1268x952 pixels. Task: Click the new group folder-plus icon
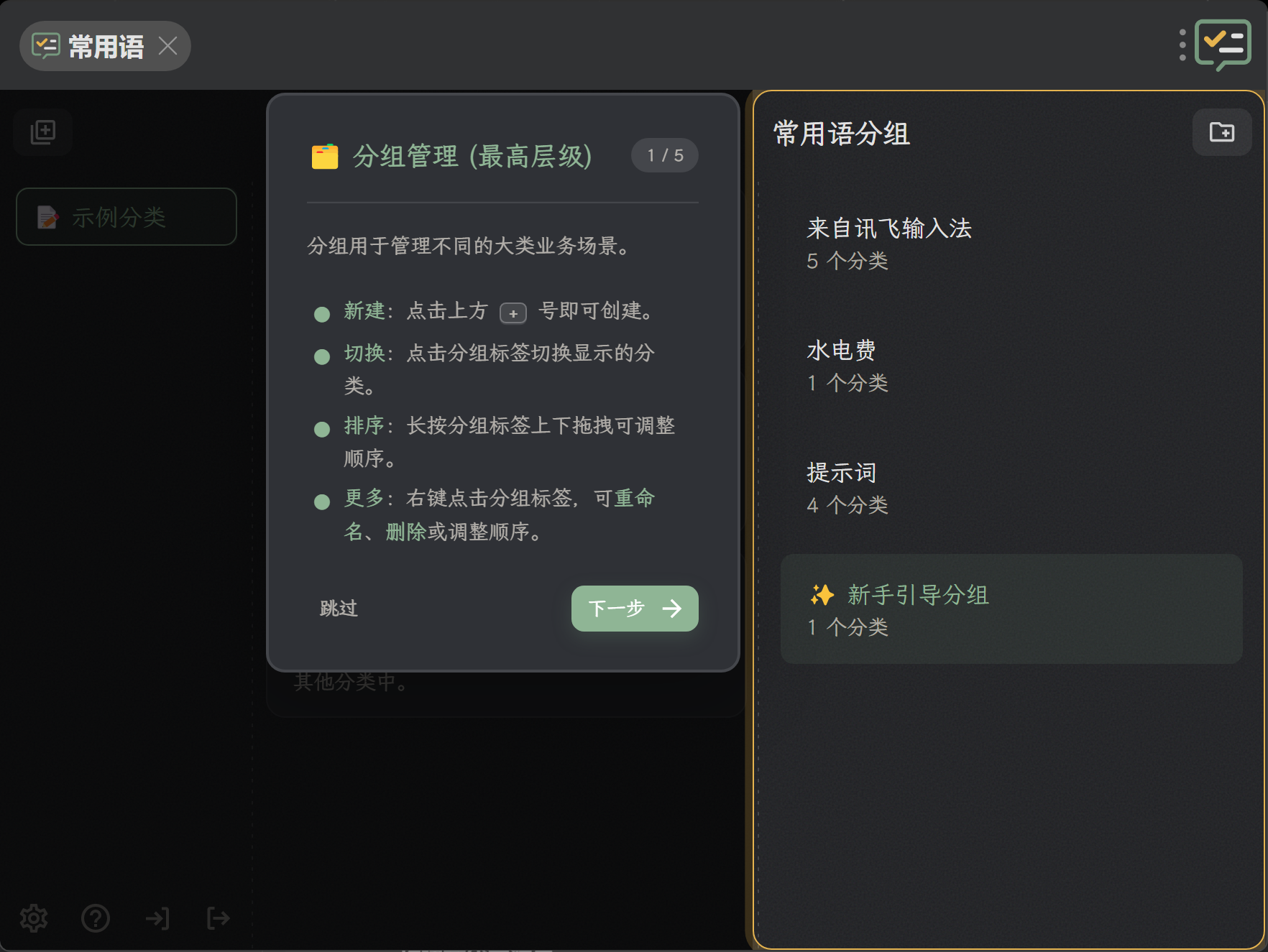1221,132
